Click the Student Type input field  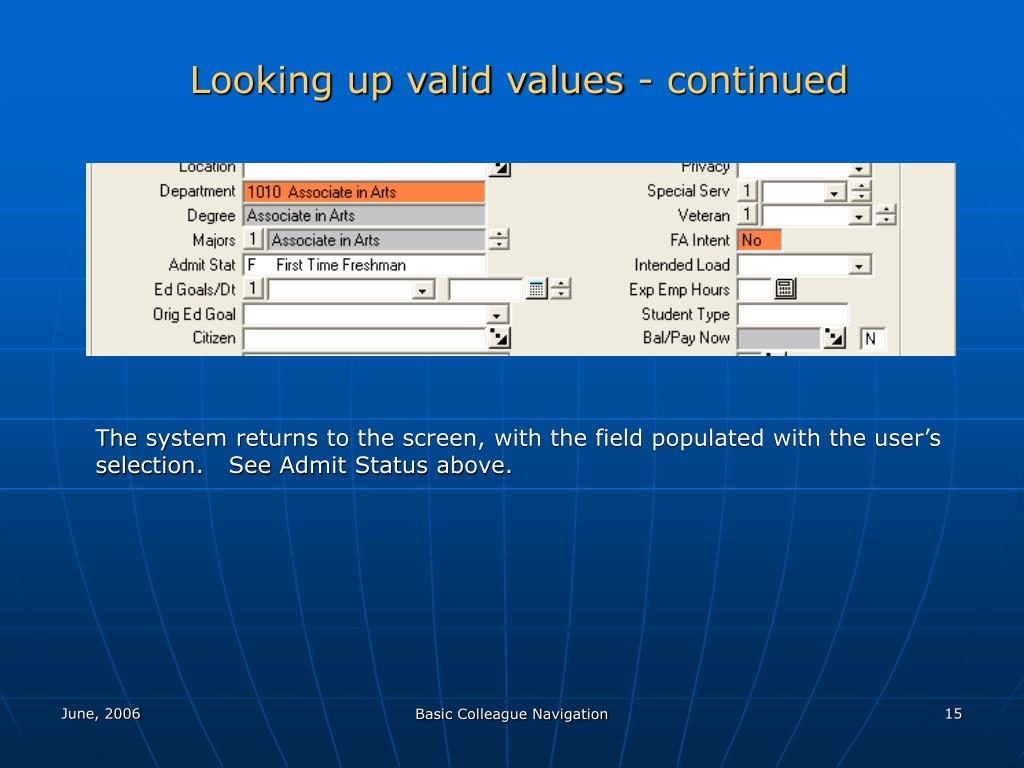(x=793, y=314)
